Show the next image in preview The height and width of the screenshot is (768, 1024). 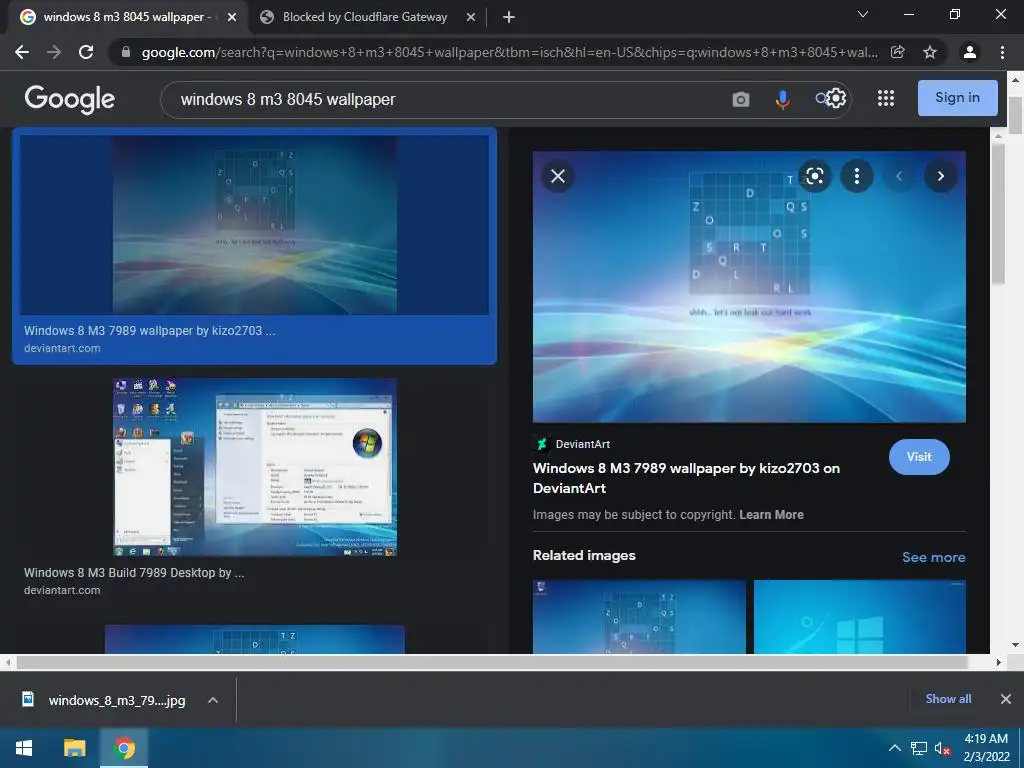pyautogui.click(x=940, y=176)
